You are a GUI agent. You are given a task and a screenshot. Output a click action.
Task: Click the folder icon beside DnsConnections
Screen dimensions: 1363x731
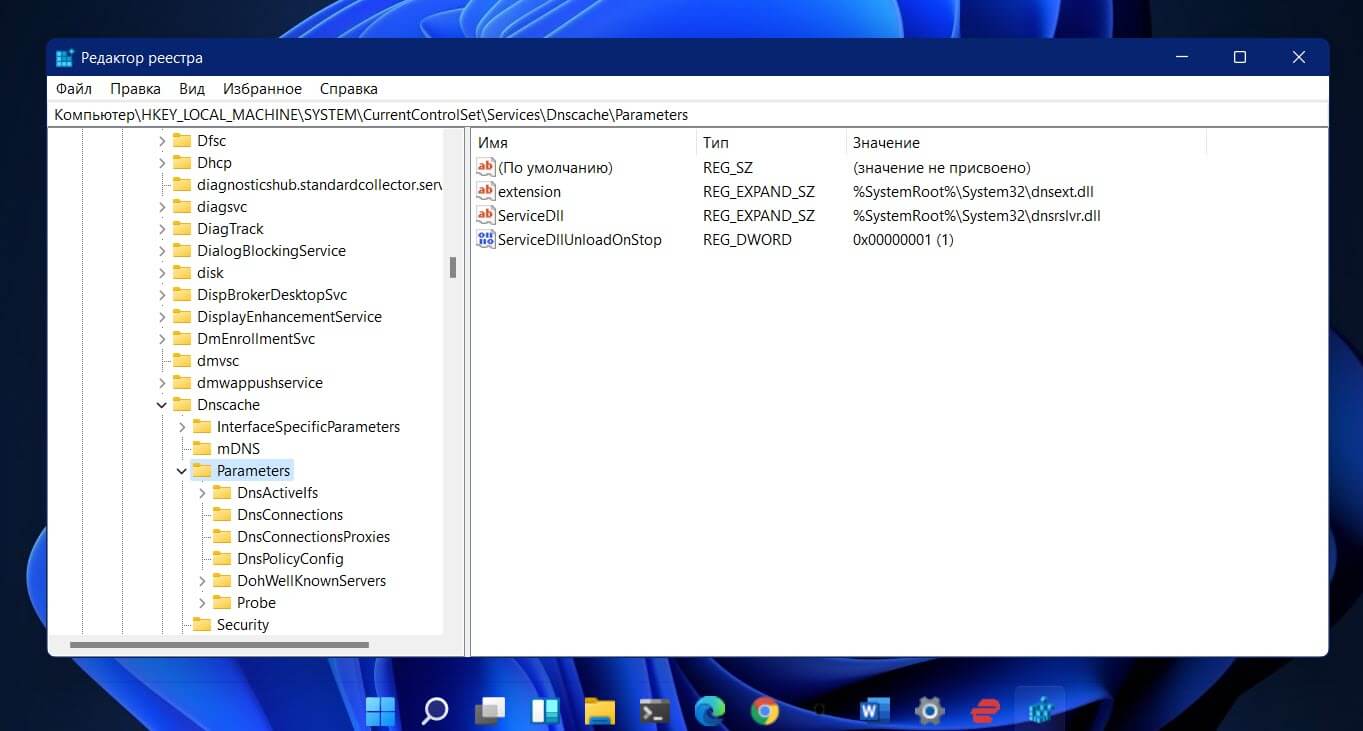click(221, 515)
